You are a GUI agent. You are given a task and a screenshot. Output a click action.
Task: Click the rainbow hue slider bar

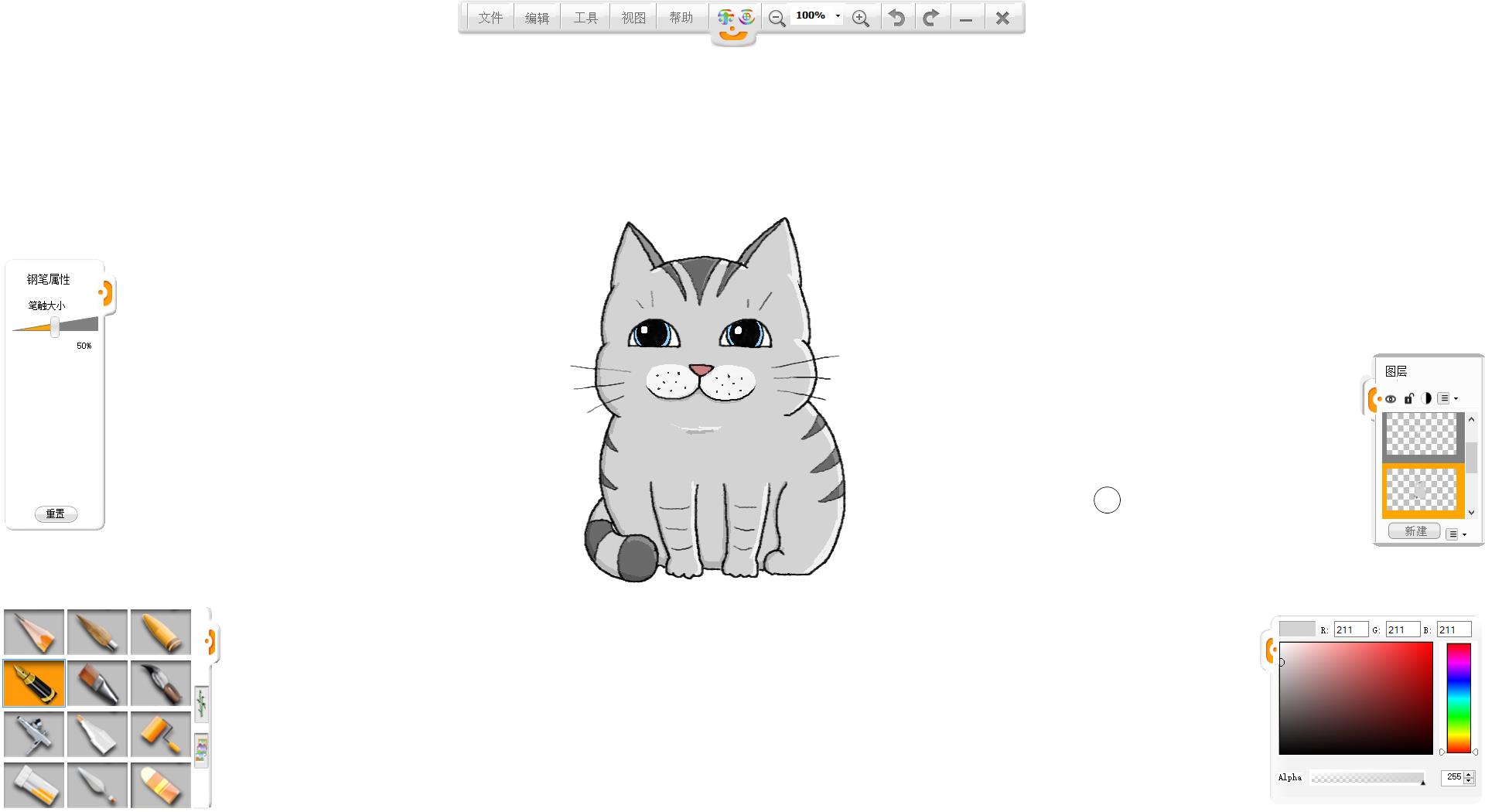pos(1459,698)
